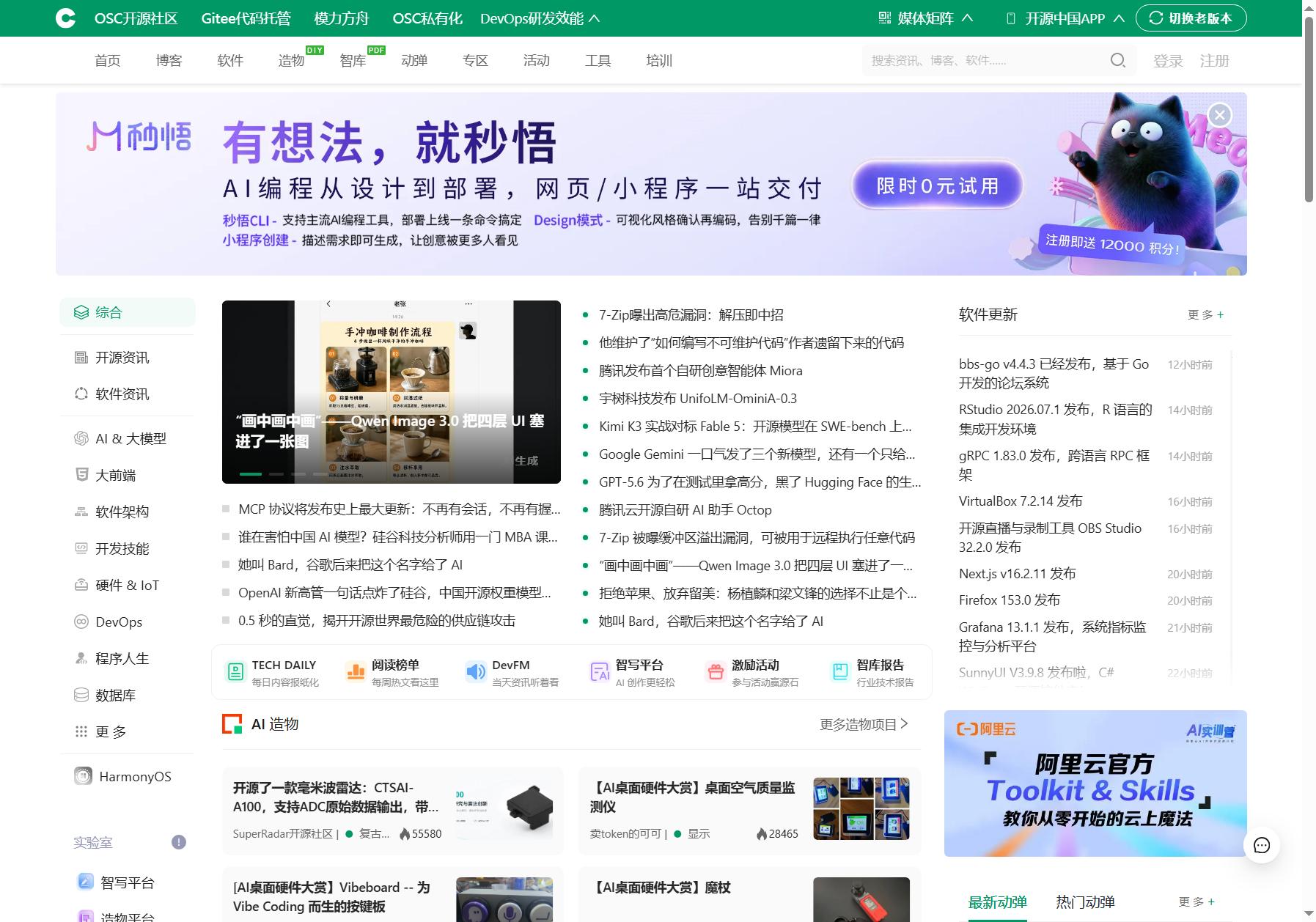Click the 限时0元试用 banner button
The image size is (1316, 922).
click(x=937, y=186)
